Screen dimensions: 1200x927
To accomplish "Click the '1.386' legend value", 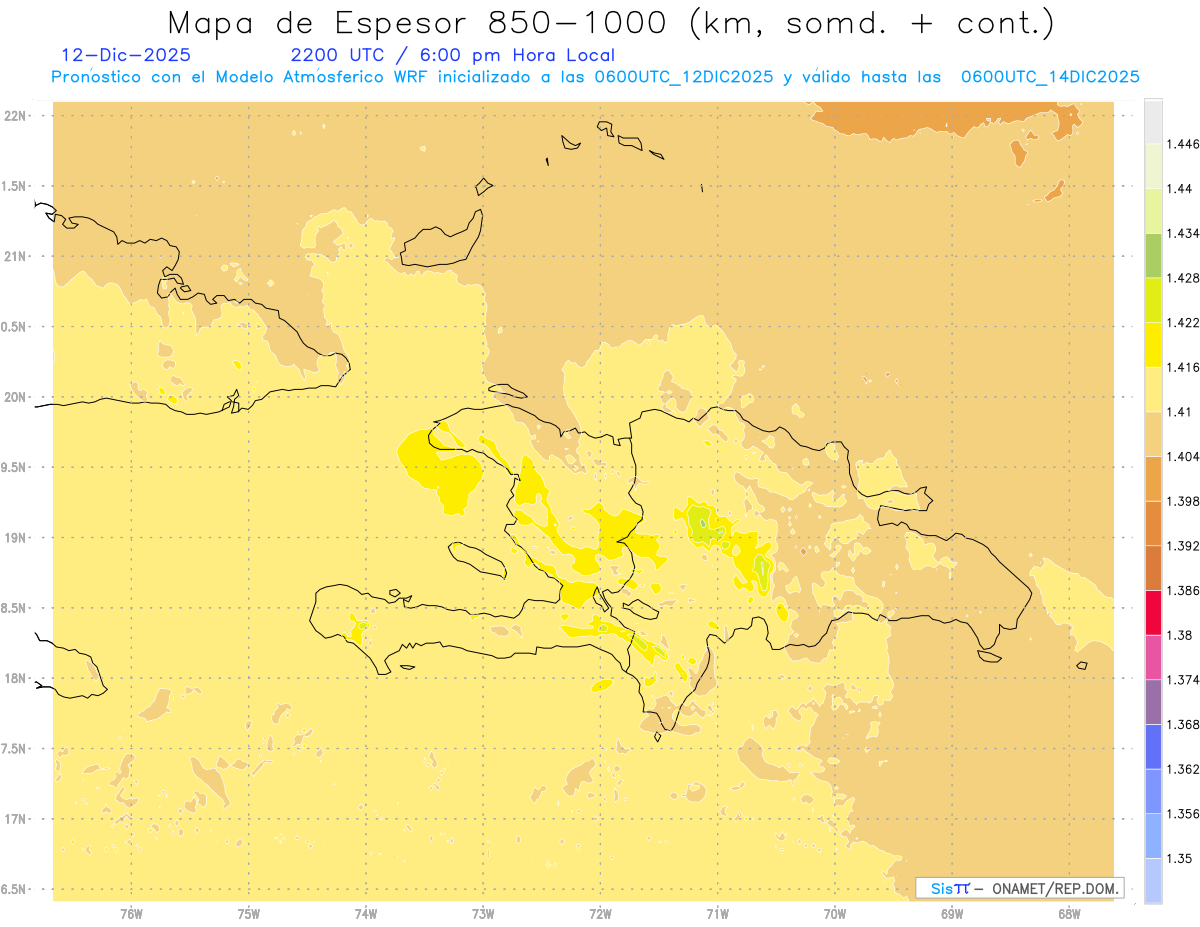I will click(1182, 590).
